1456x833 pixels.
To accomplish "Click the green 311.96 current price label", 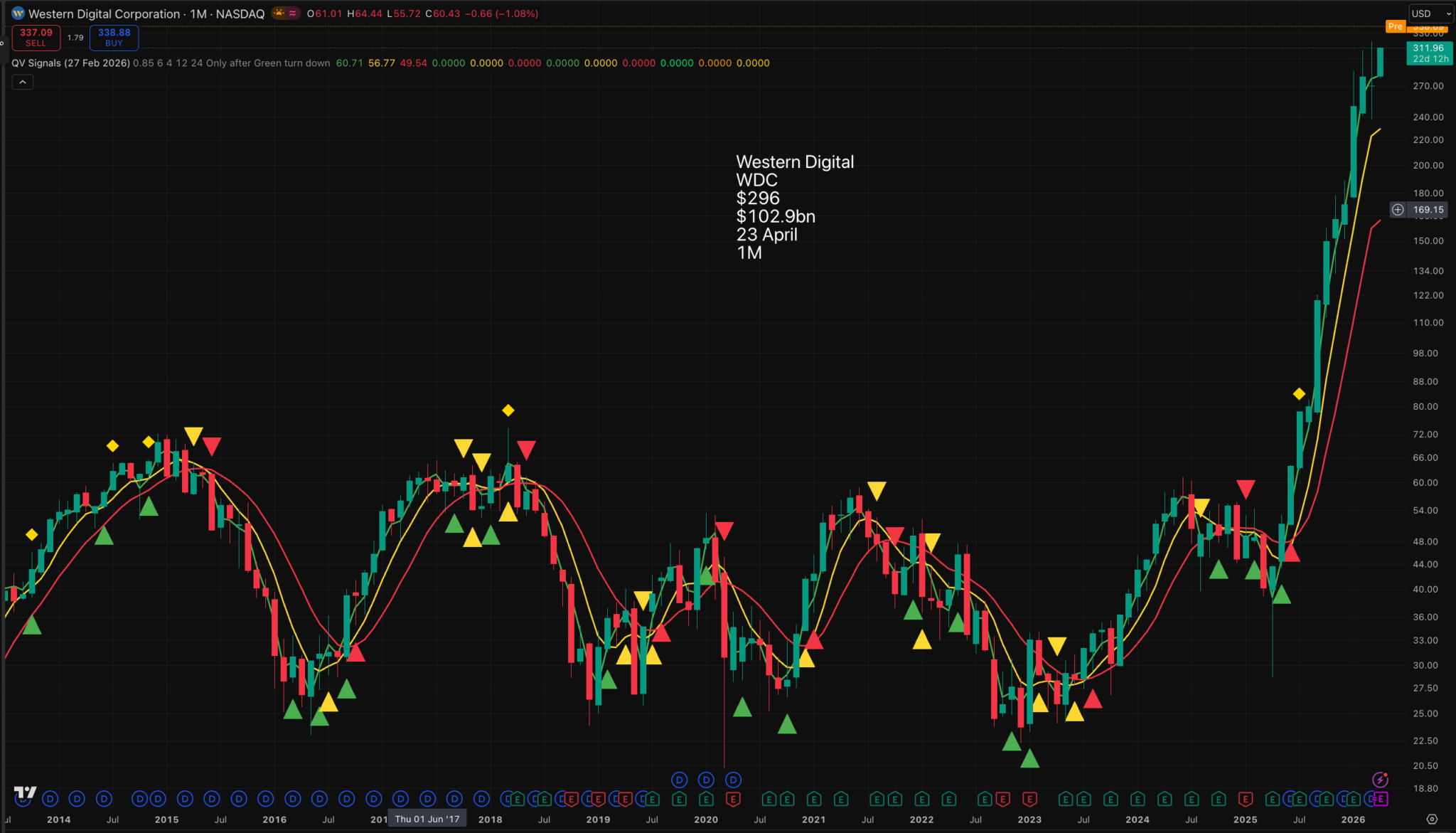I will point(1428,53).
